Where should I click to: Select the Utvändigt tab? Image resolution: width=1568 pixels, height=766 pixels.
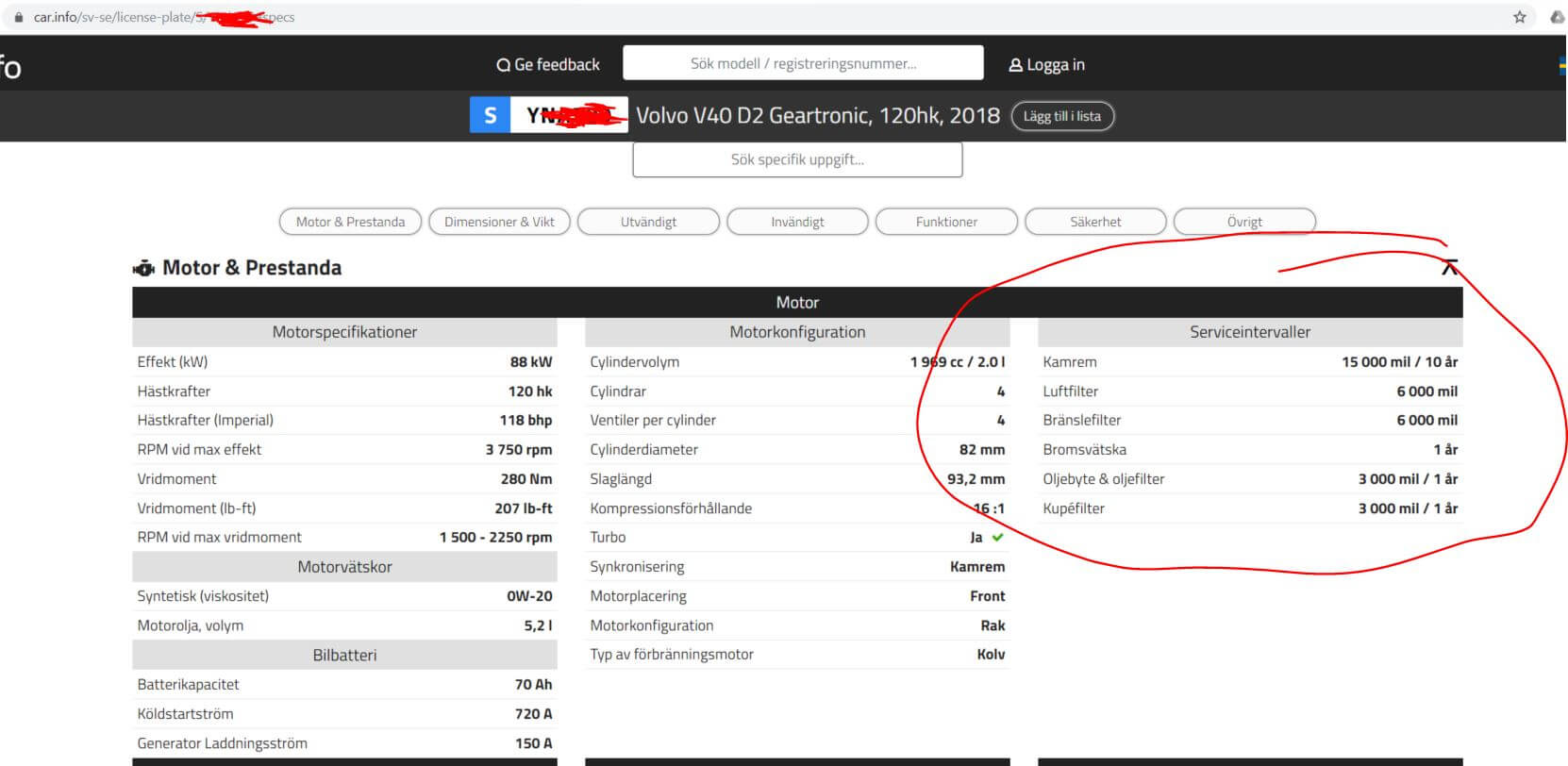pos(648,222)
